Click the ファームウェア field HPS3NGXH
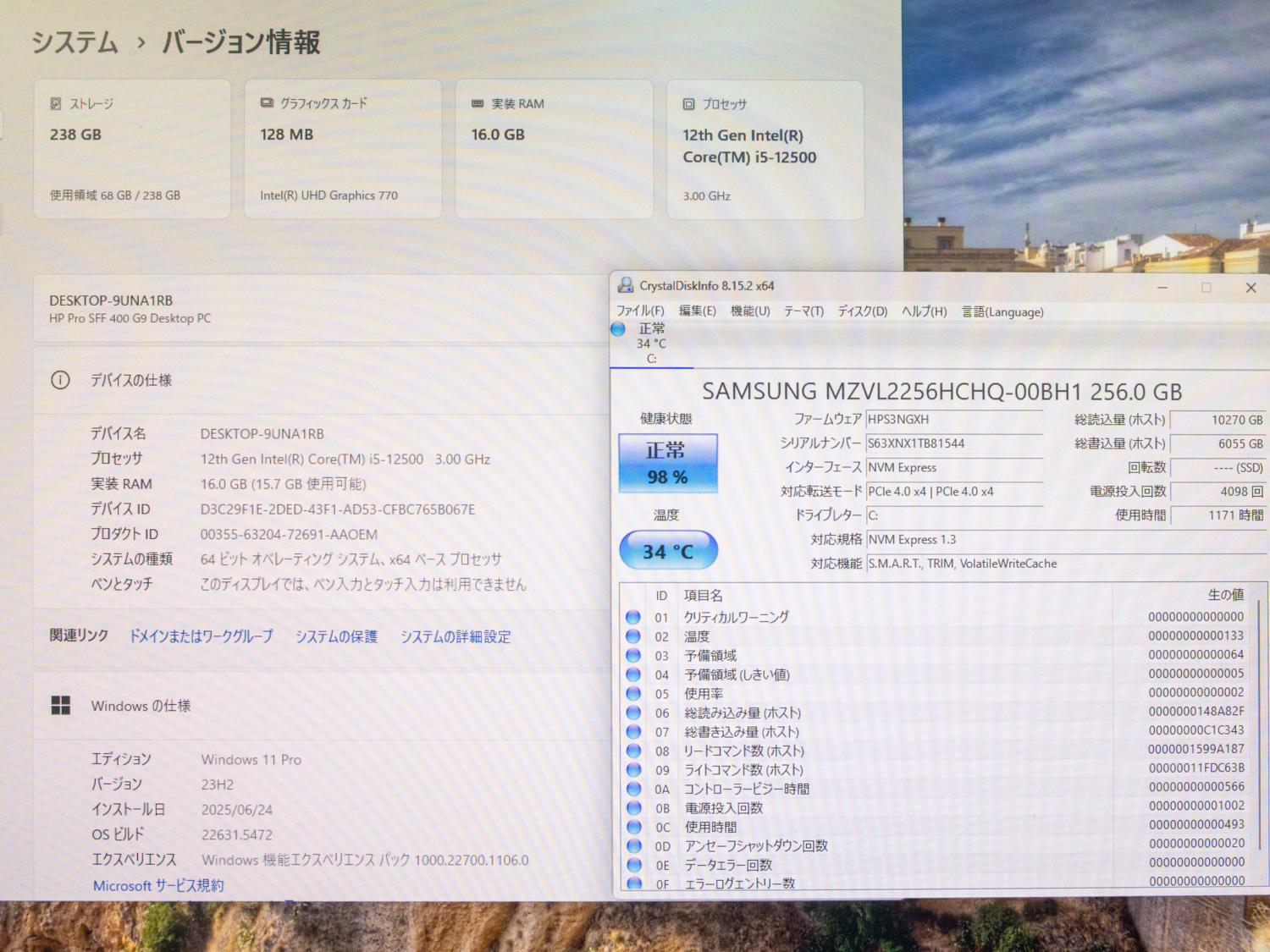The height and width of the screenshot is (952, 1270). coord(954,420)
